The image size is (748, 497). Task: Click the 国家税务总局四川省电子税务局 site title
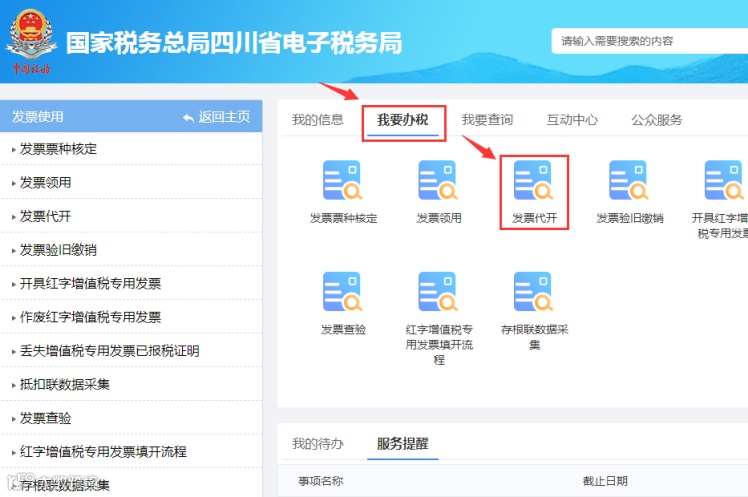point(234,43)
